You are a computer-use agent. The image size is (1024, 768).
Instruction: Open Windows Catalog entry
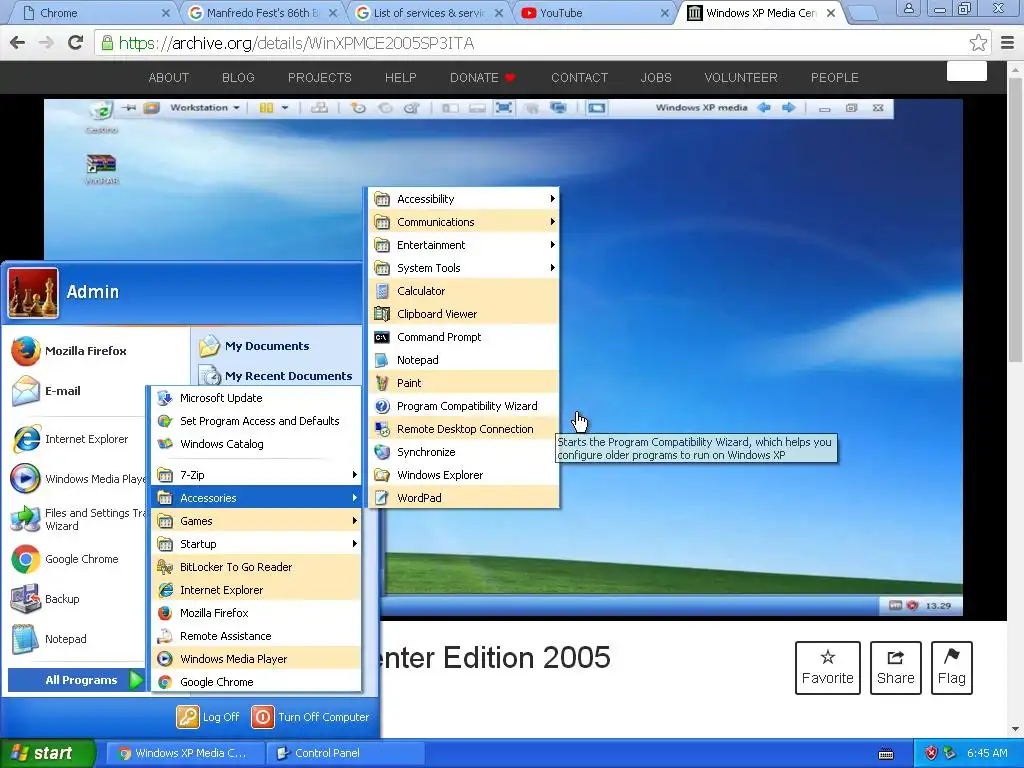click(256, 444)
